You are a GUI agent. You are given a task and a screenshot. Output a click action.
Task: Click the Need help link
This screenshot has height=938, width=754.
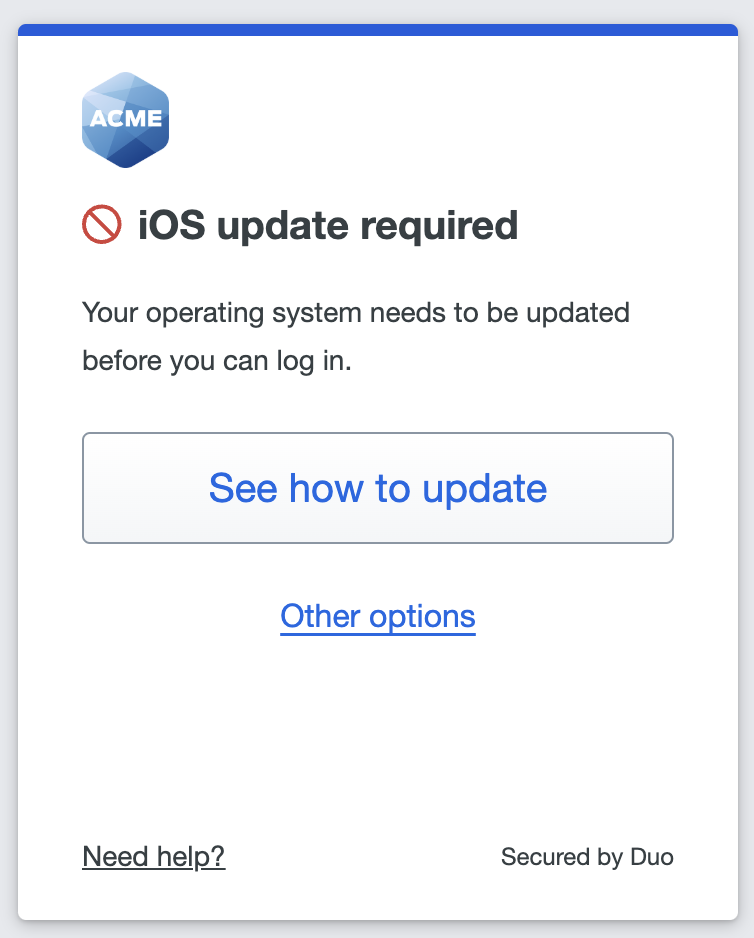click(154, 856)
